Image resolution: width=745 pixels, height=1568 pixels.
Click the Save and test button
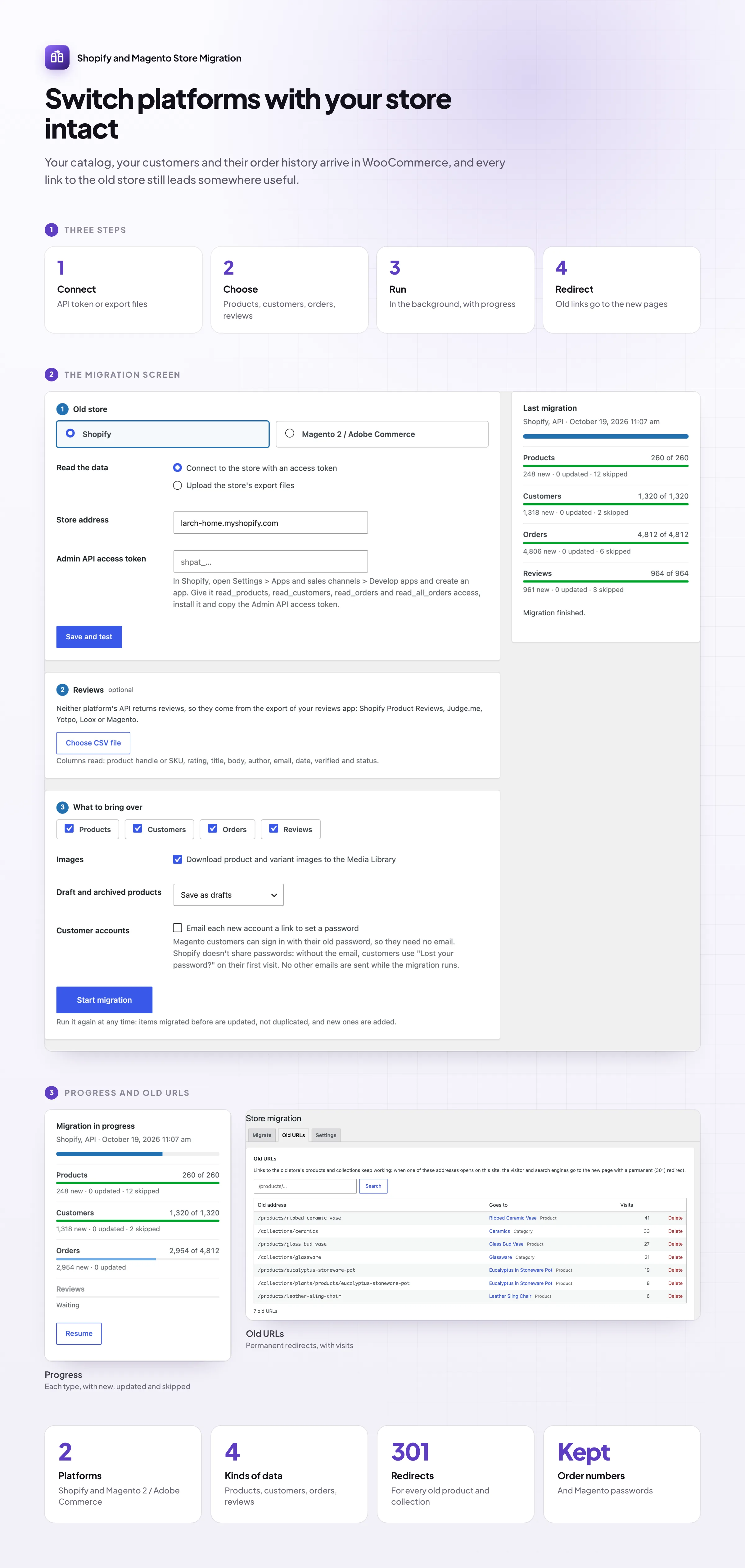[89, 637]
